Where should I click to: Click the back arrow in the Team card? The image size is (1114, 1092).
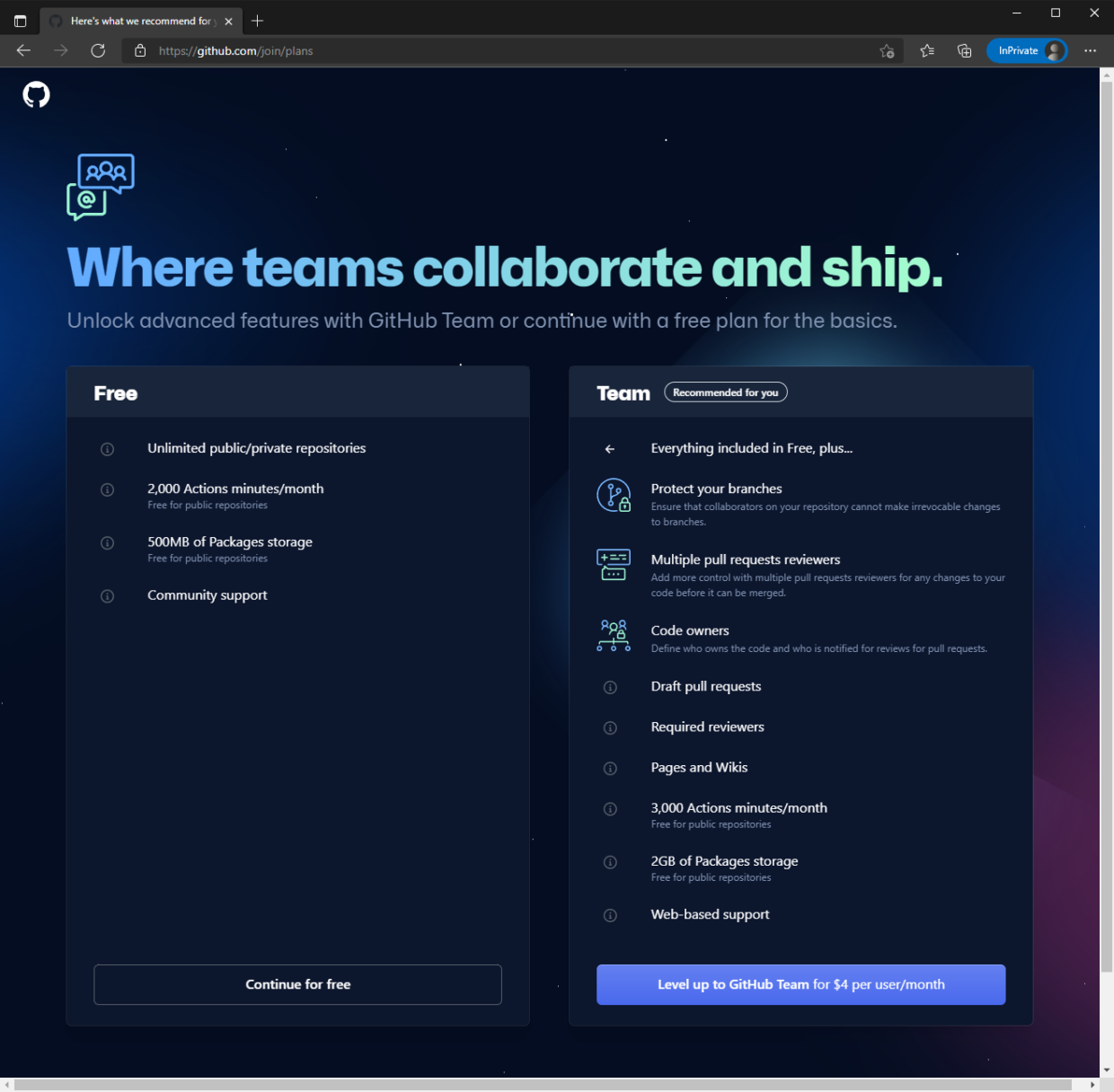point(610,448)
